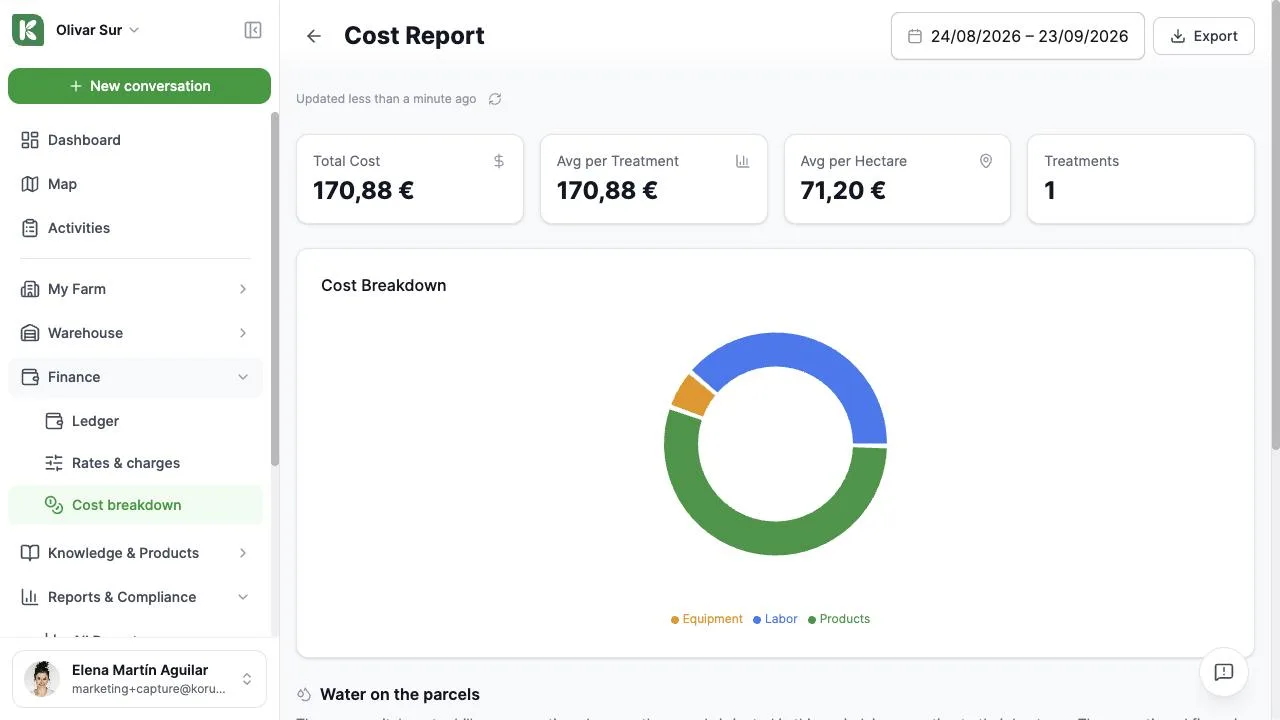Collapse the sidebar panel icon
Viewport: 1280px width, 720px height.
tap(253, 30)
